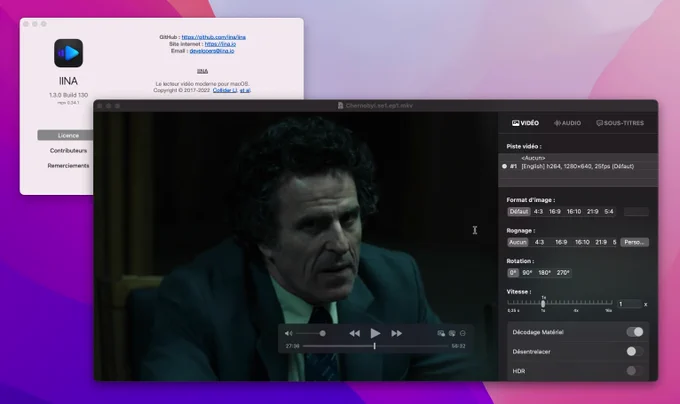Disable the Décodage Matériel switch
This screenshot has width=680, height=404.
pos(635,332)
